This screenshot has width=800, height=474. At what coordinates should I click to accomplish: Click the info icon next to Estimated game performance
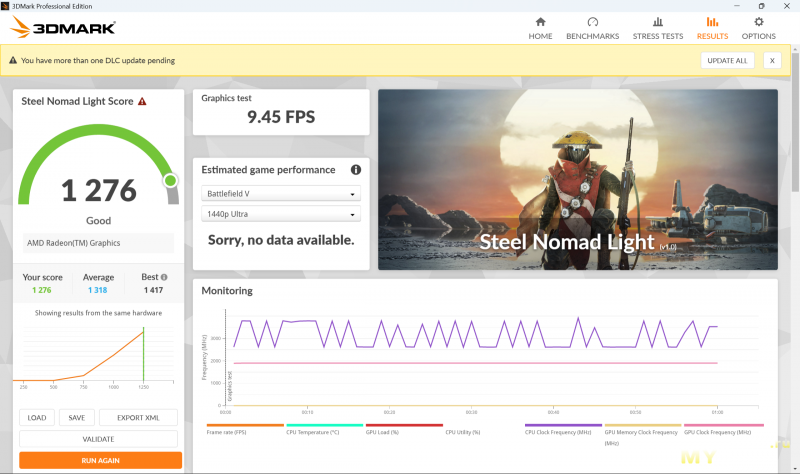pos(355,170)
